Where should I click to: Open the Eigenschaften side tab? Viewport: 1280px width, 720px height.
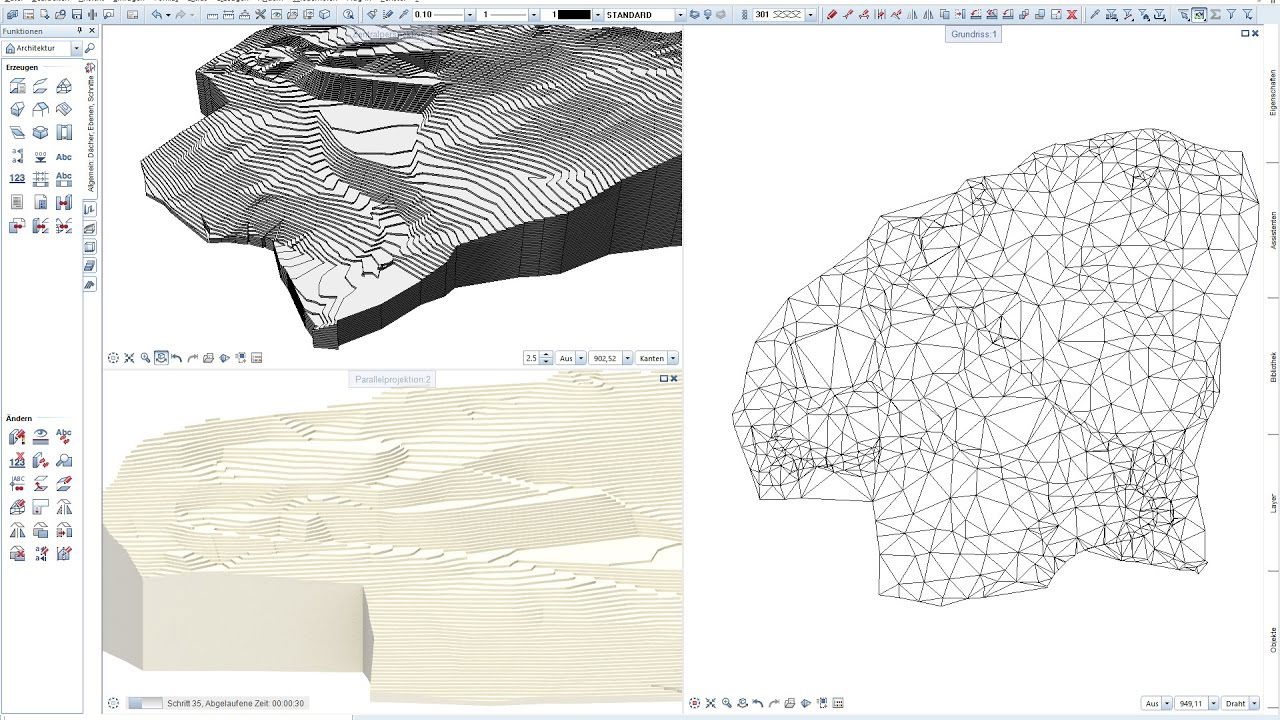(1273, 93)
